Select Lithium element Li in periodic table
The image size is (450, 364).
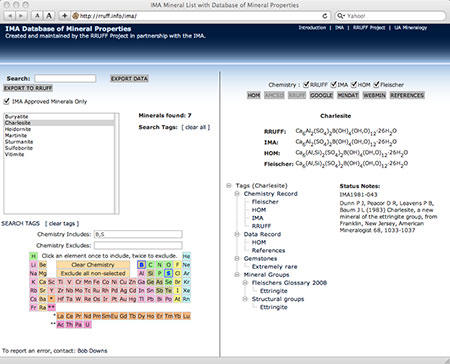(x=33, y=265)
